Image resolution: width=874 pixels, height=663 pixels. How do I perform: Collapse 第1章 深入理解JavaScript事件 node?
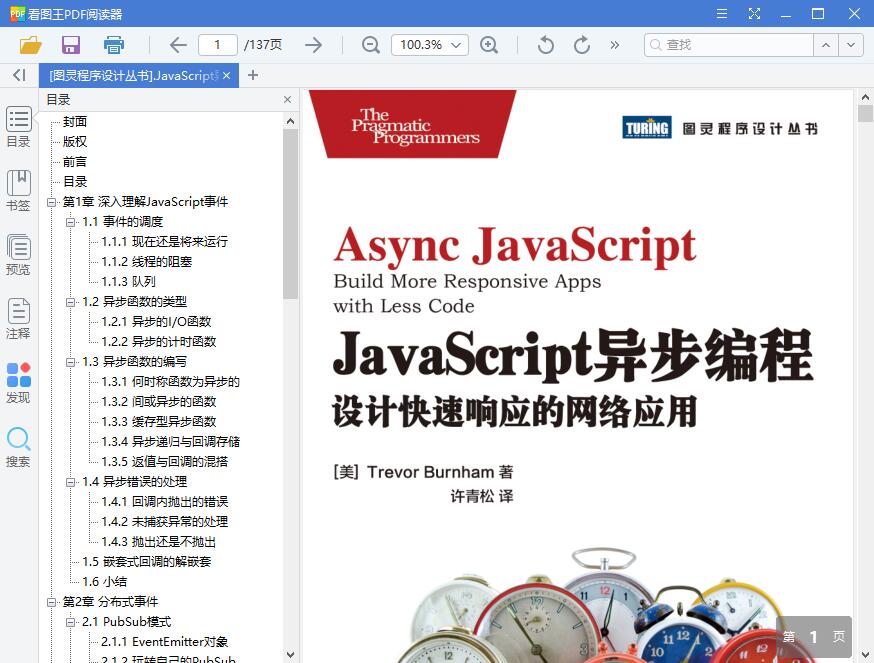click(52, 202)
